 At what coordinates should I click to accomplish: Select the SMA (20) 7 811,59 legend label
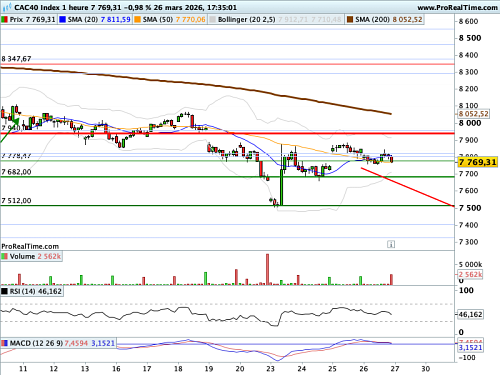[99, 20]
